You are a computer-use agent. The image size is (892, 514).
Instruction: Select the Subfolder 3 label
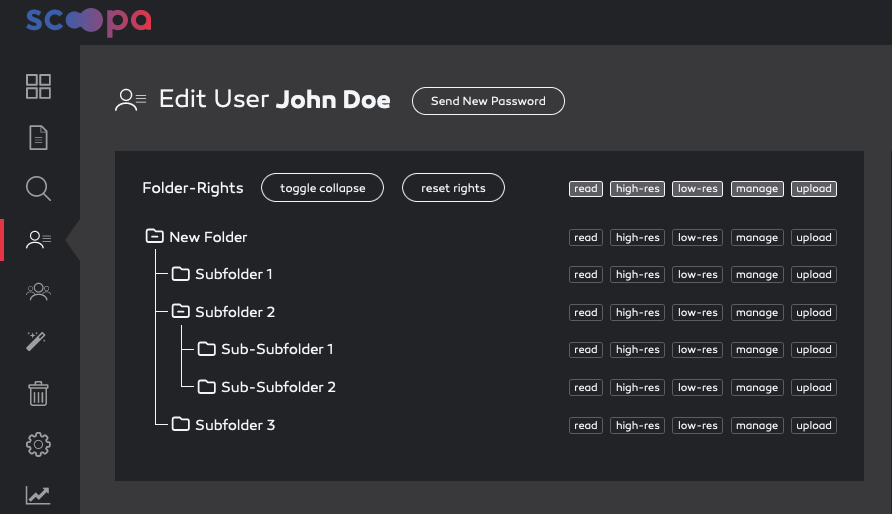235,425
